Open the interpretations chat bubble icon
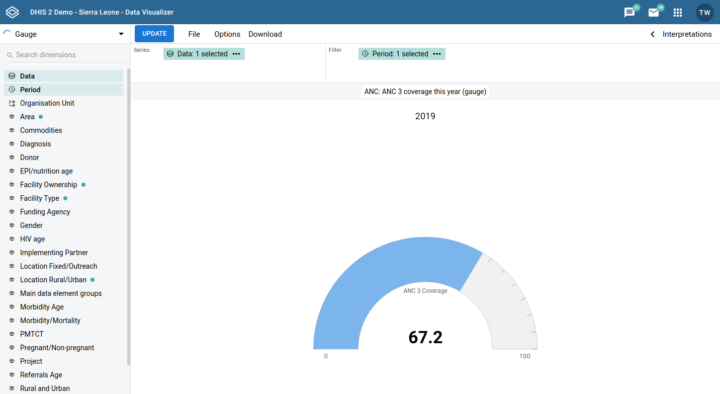 pyautogui.click(x=630, y=12)
